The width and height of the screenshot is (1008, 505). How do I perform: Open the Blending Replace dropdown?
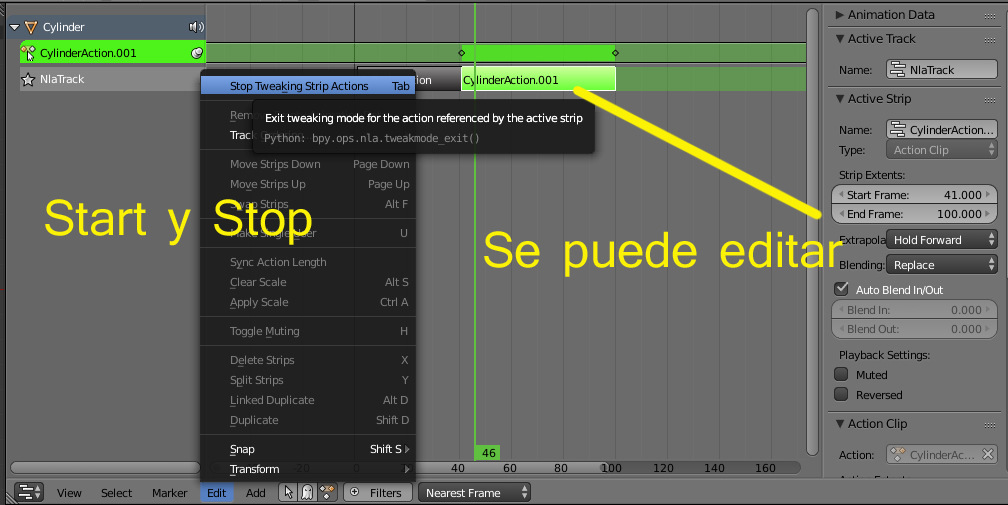[942, 265]
